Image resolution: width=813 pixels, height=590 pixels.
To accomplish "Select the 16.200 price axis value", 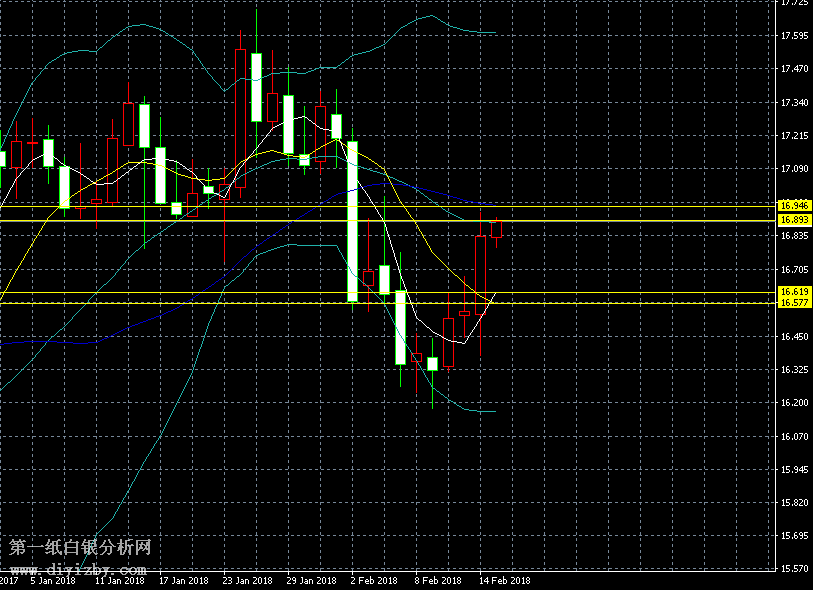I will pos(794,403).
